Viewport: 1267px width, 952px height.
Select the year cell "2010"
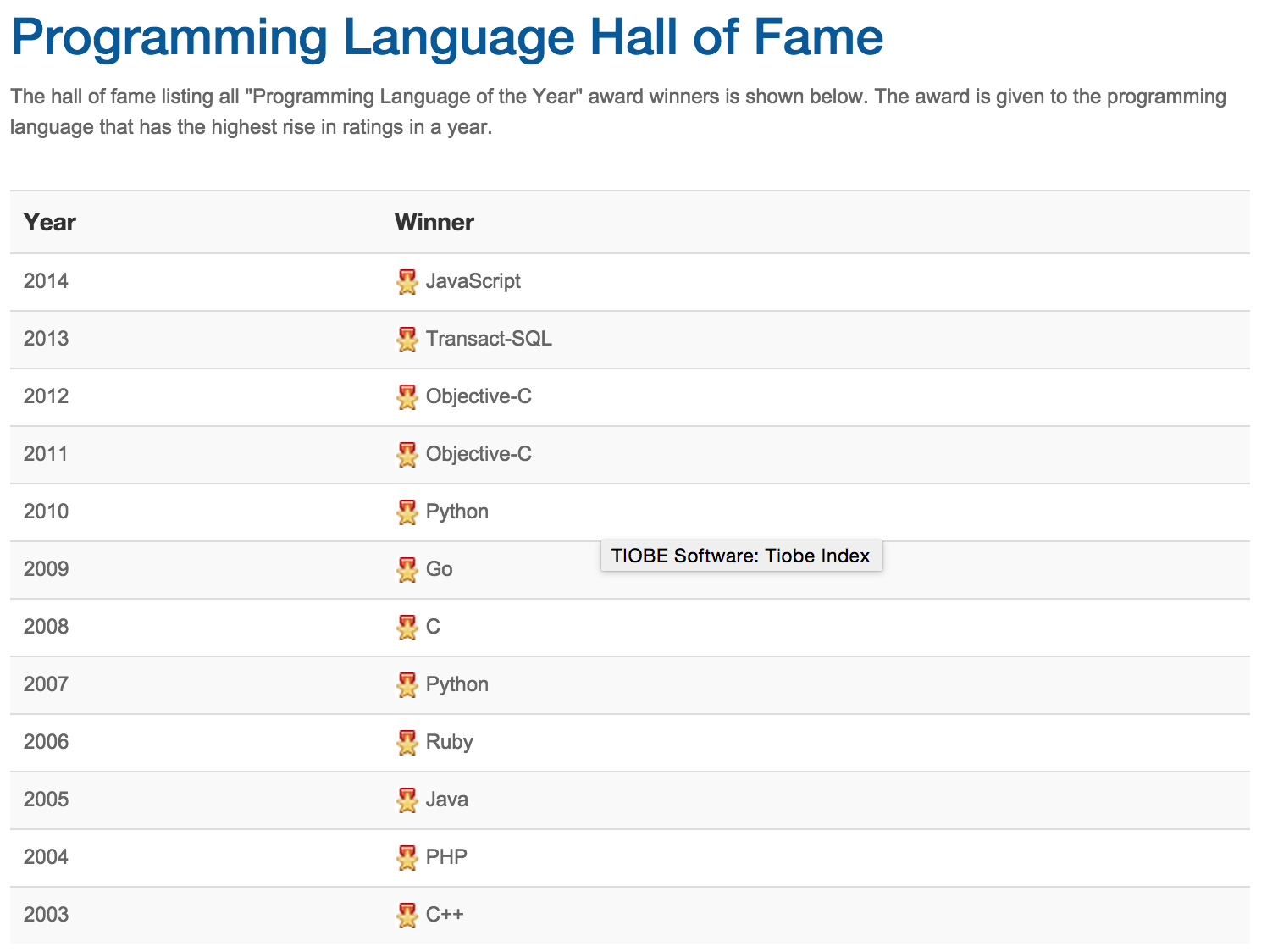(x=46, y=512)
